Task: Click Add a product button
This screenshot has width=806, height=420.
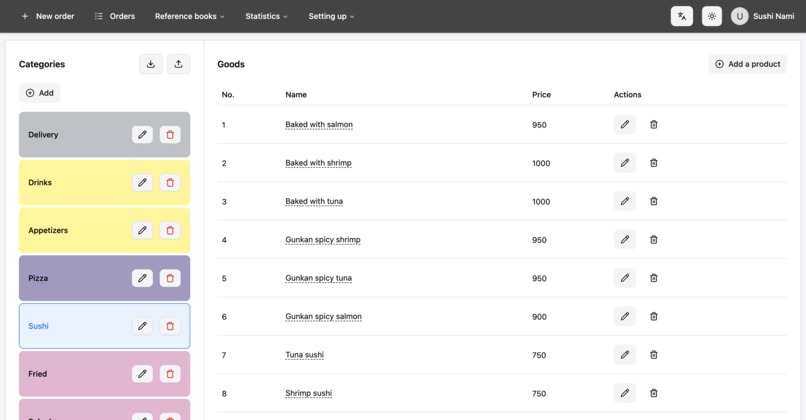Action: pyautogui.click(x=747, y=64)
